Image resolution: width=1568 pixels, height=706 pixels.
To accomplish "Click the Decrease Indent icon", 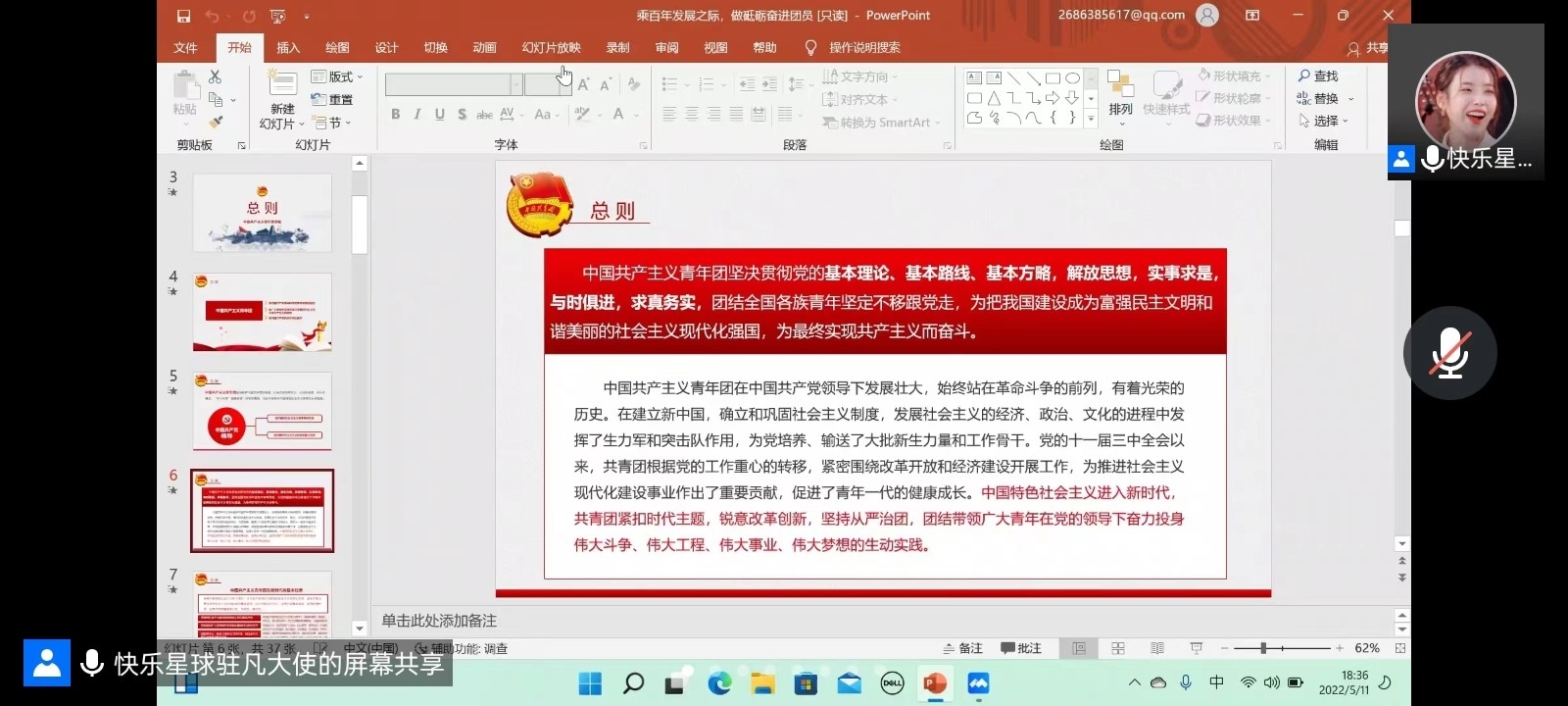I will (x=748, y=84).
